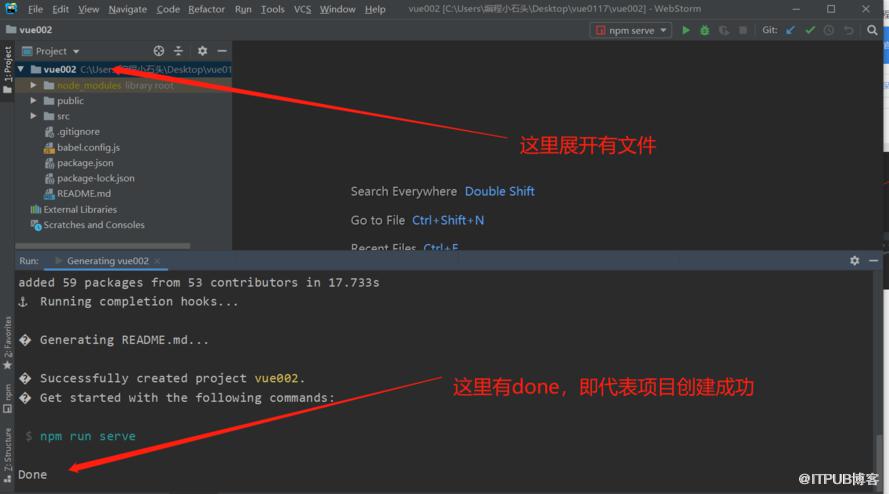Commit changes with green checkmark

810,30
